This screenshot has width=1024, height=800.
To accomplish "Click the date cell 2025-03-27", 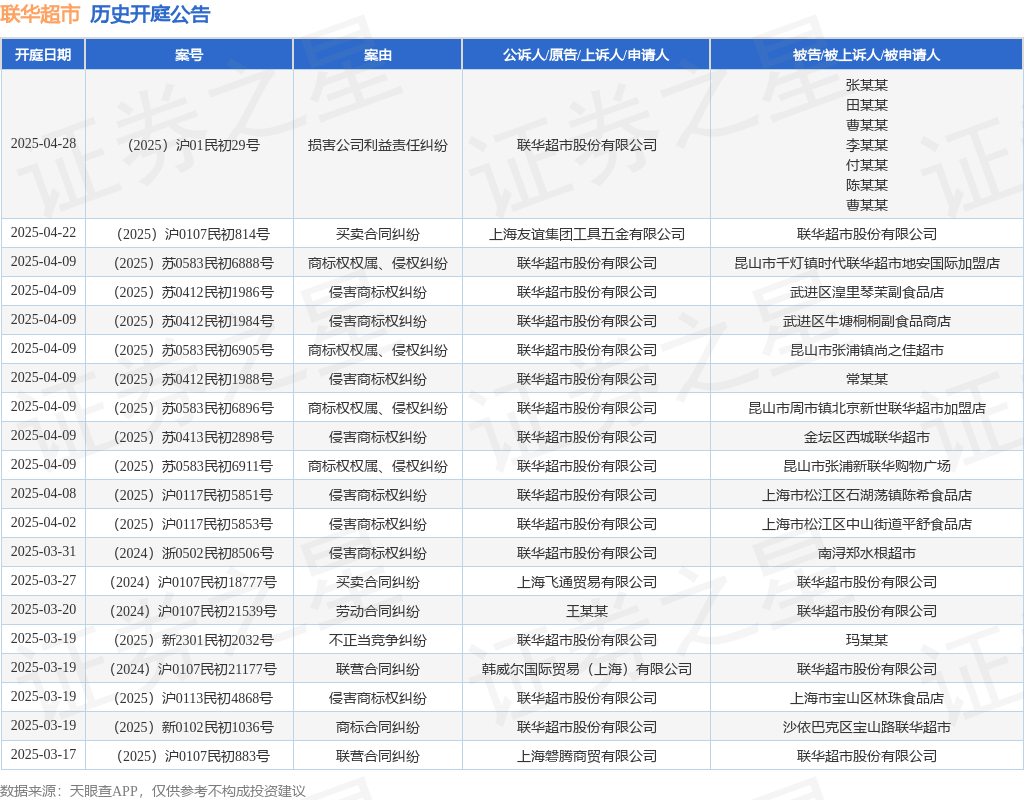I will tap(43, 581).
